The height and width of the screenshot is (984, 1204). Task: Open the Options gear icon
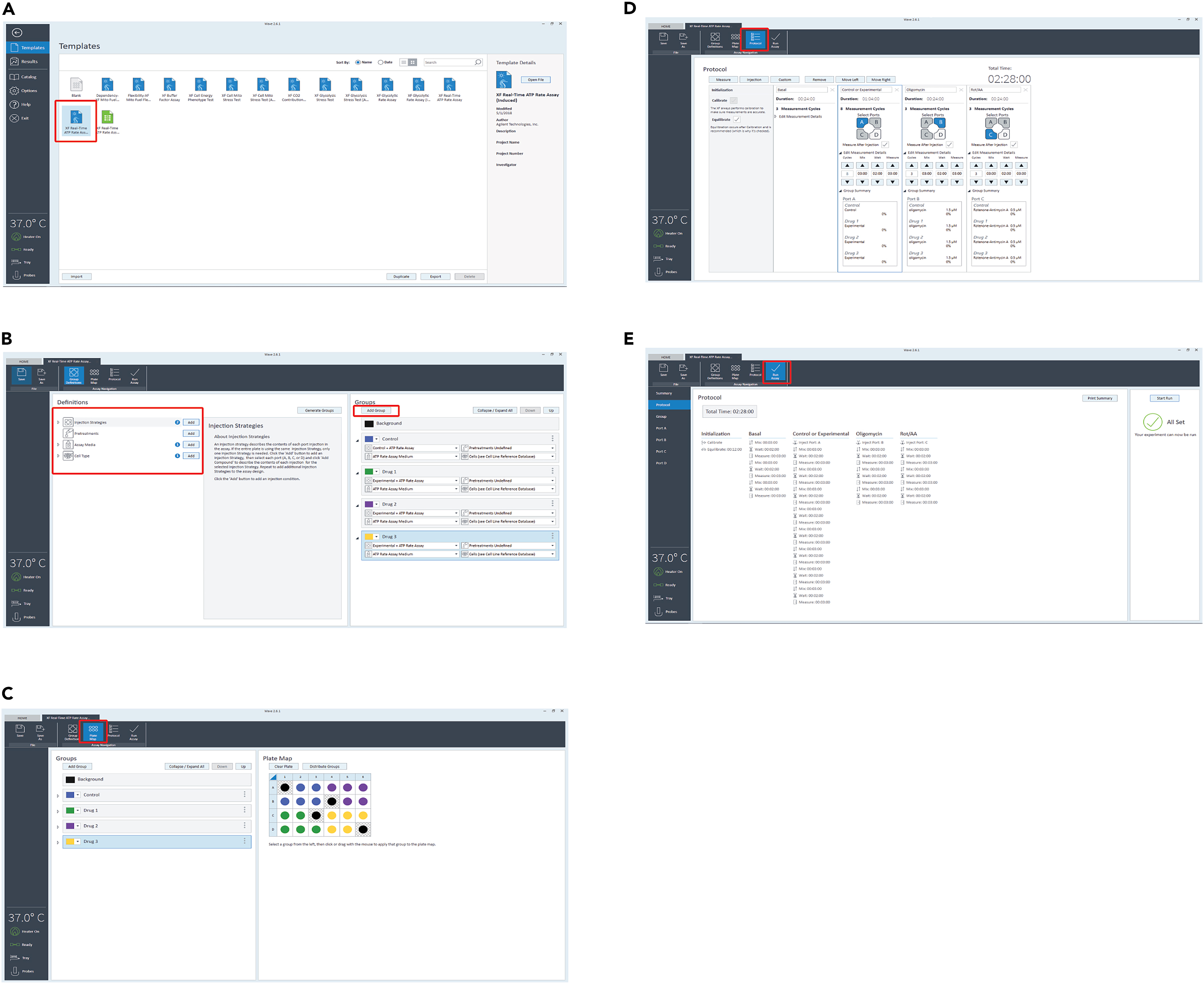[15, 91]
